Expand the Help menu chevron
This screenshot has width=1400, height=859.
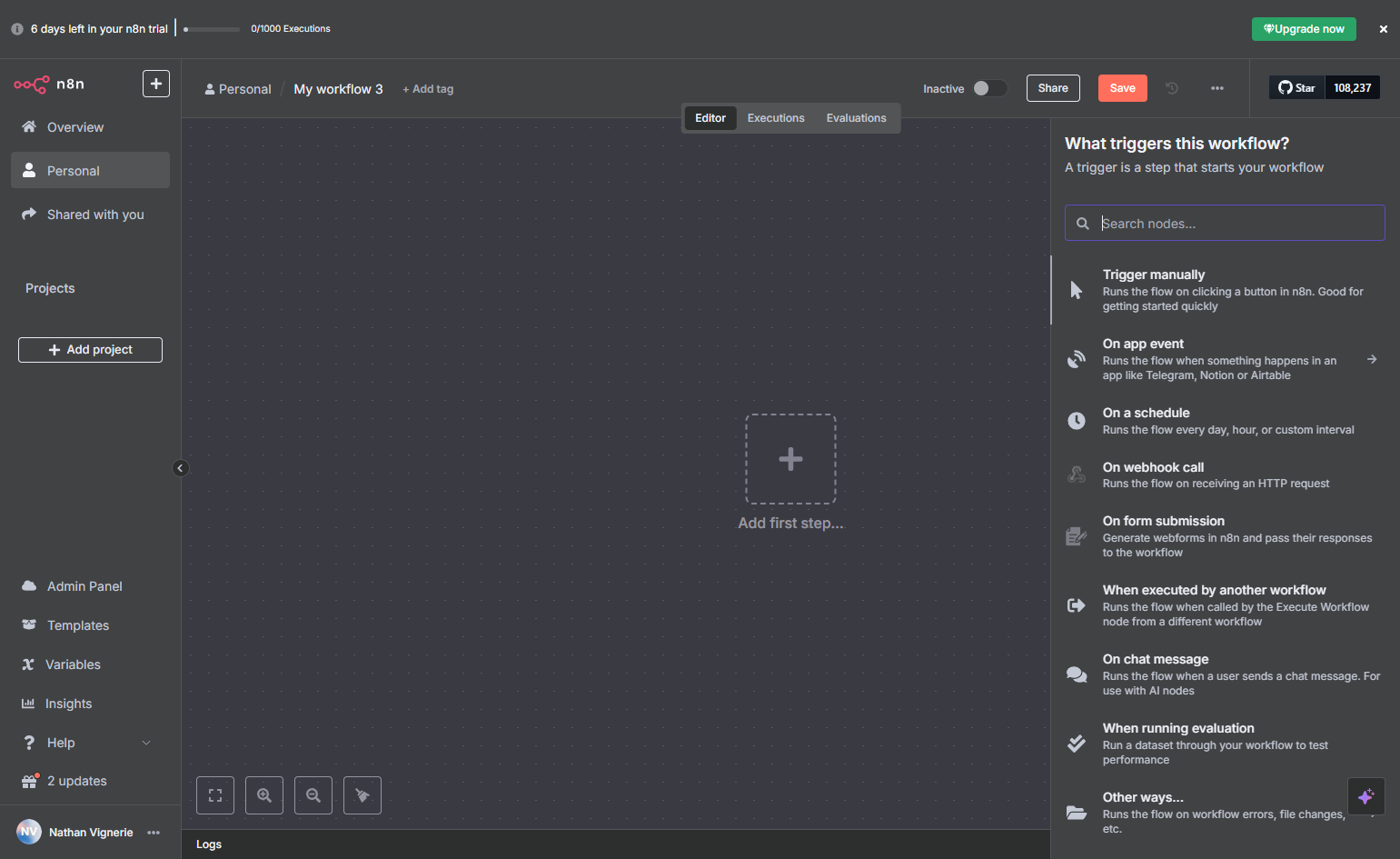point(146,743)
